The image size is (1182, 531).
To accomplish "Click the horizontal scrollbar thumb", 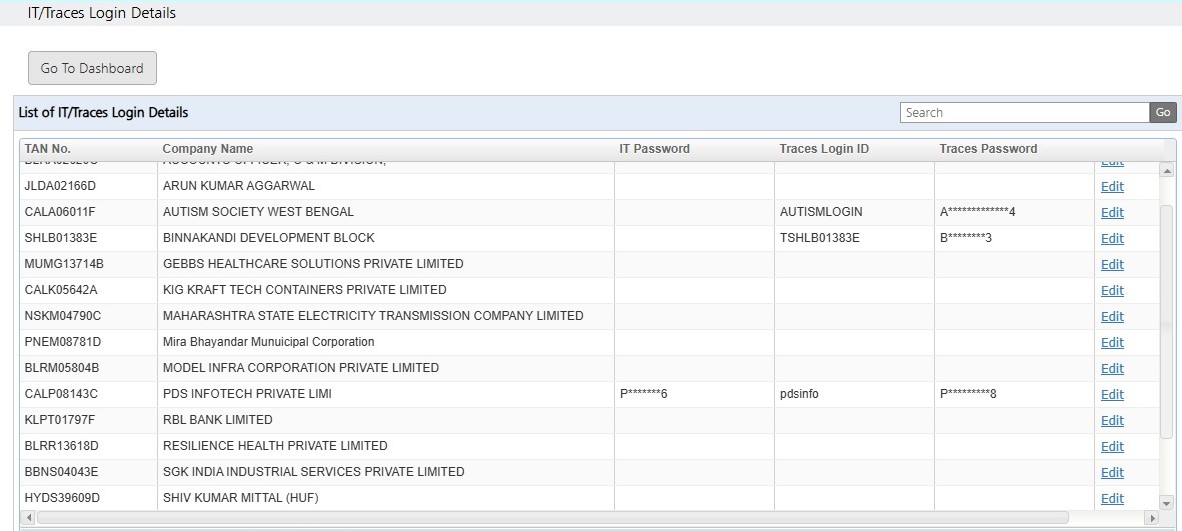I will click(x=553, y=518).
